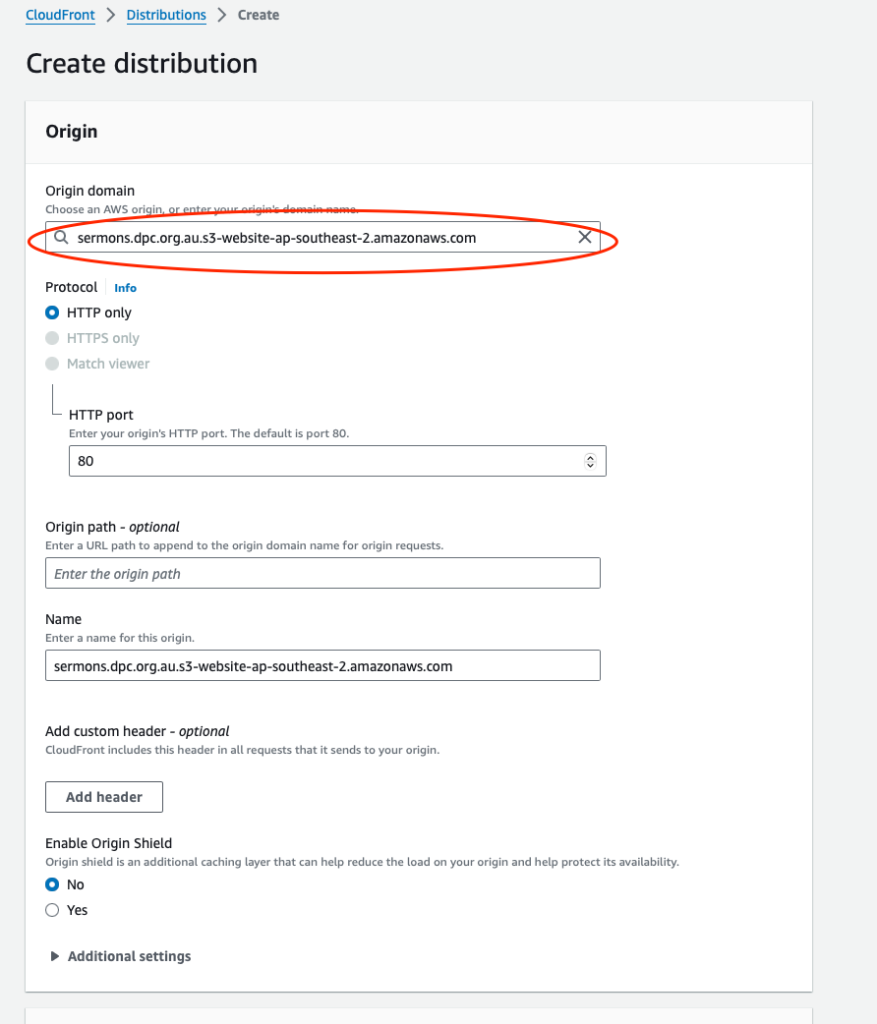
Task: Choose Yes for Enable Origin Shield
Action: (52, 910)
